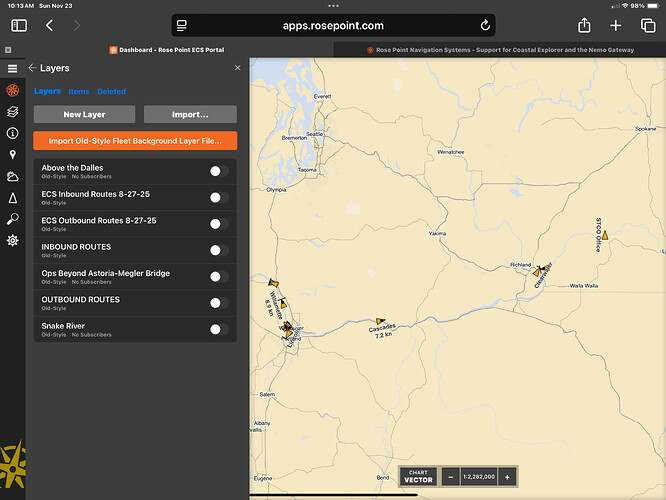Open the CHART VECTOR type selector
The image size is (666, 500).
418,477
